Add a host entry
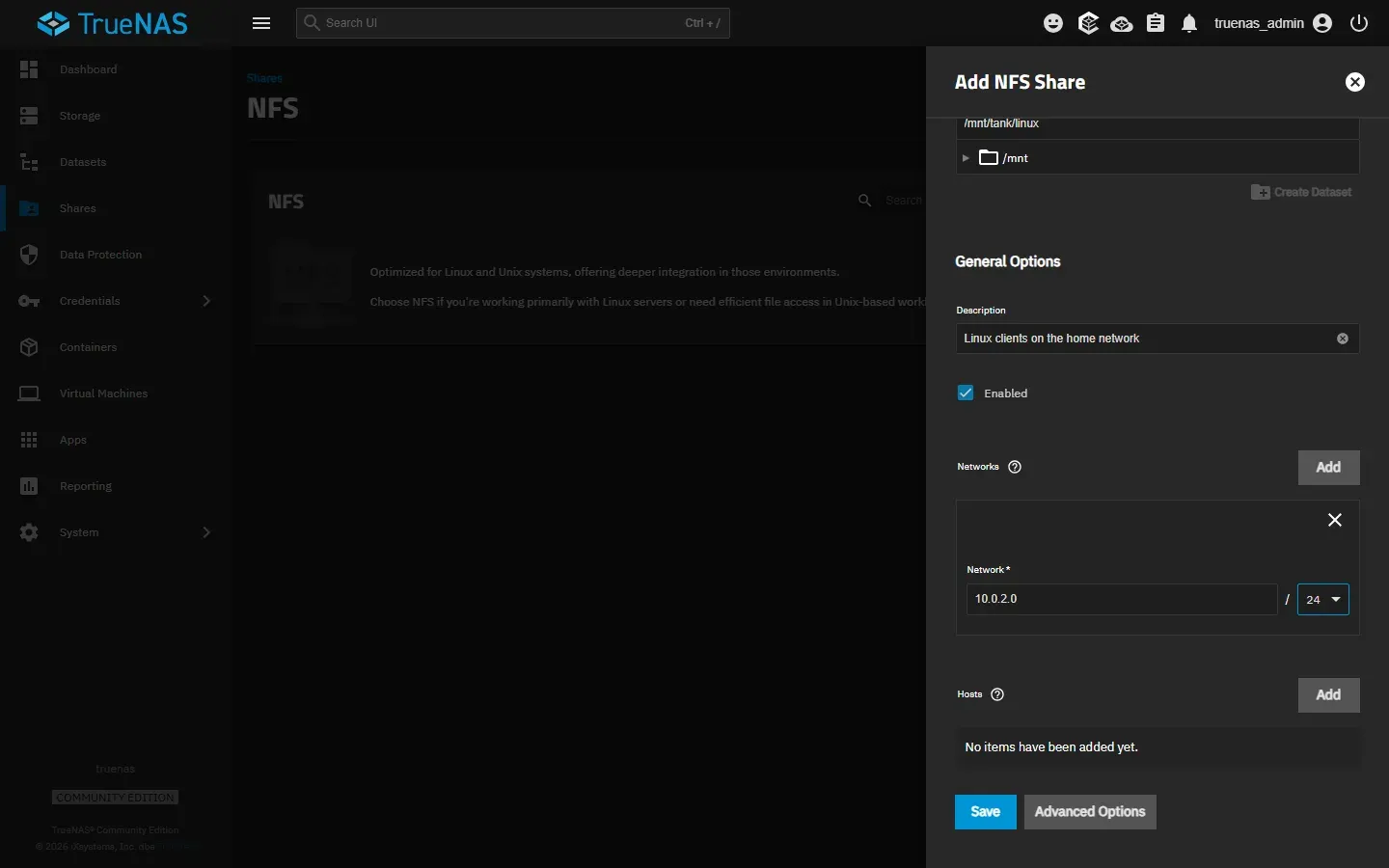Image resolution: width=1389 pixels, height=868 pixels. pyautogui.click(x=1328, y=695)
